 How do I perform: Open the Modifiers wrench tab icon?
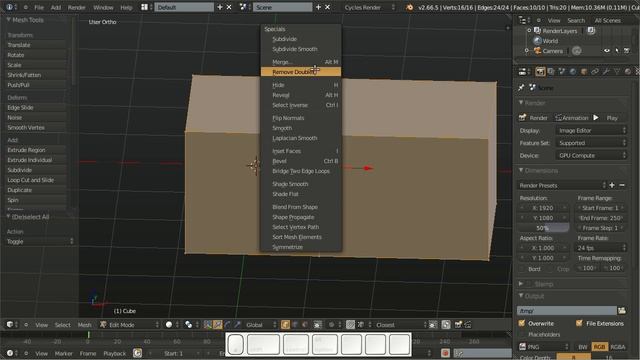tap(606, 72)
